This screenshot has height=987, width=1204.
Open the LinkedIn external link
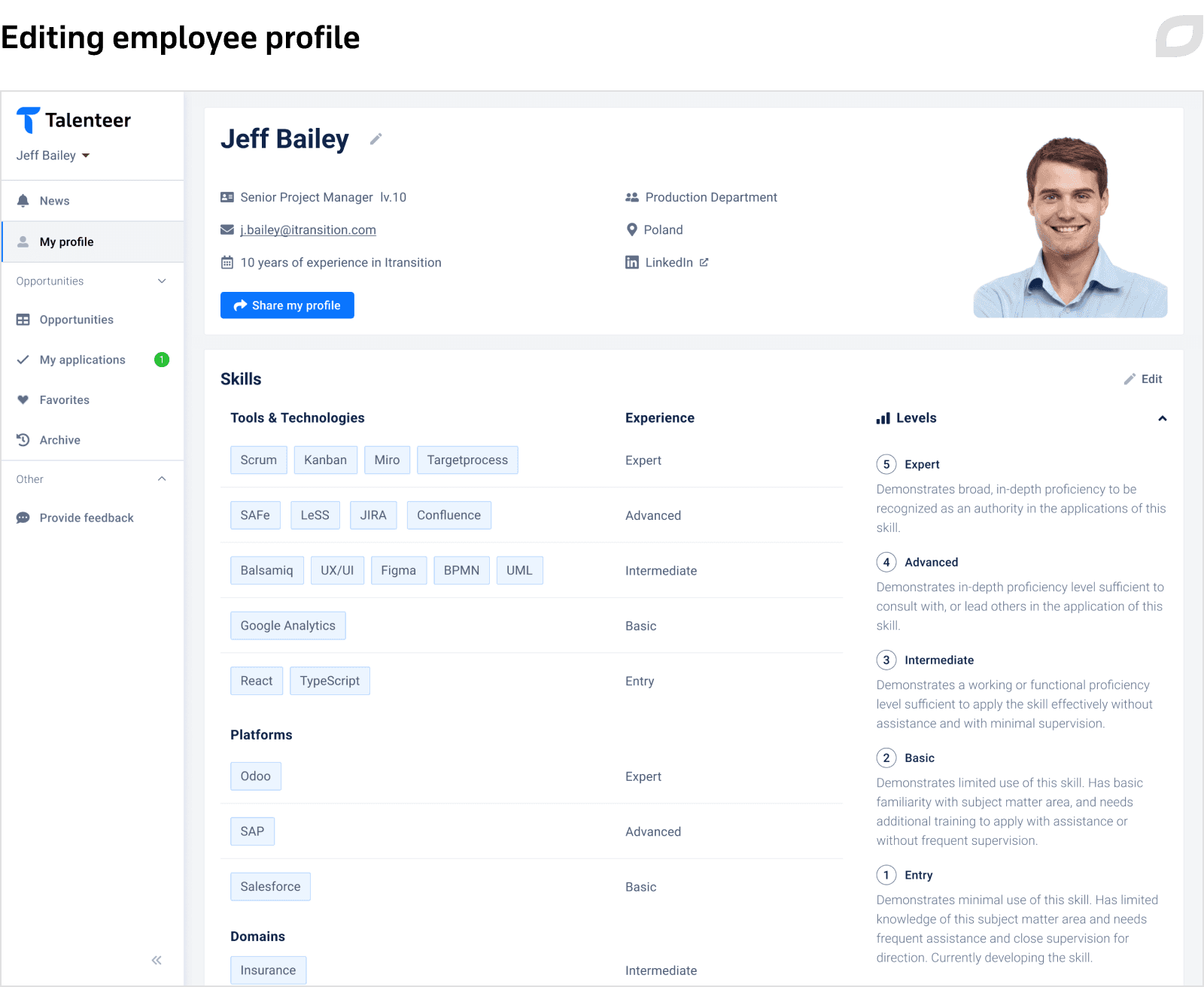point(669,263)
